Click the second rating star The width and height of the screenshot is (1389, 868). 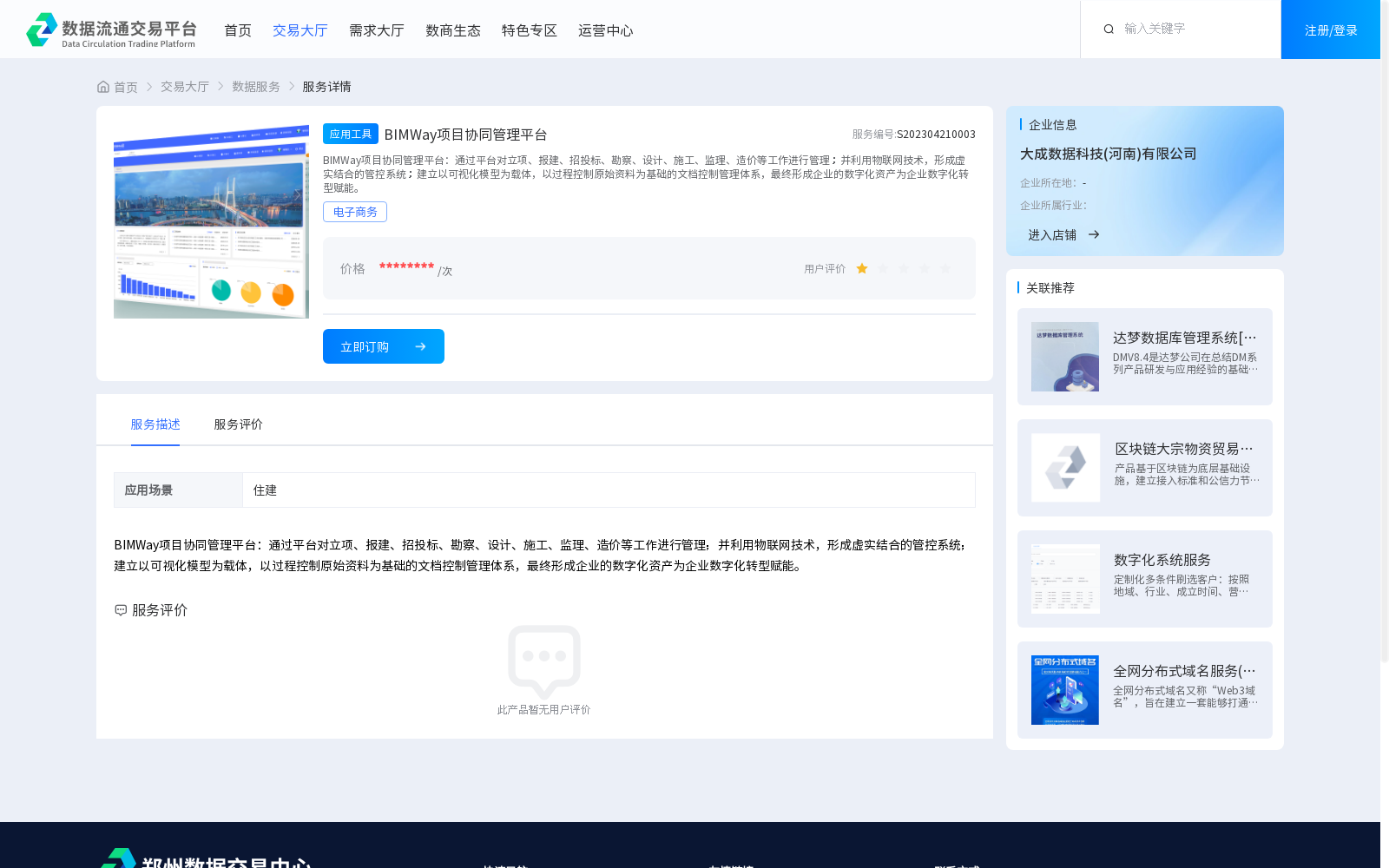pyautogui.click(x=883, y=269)
